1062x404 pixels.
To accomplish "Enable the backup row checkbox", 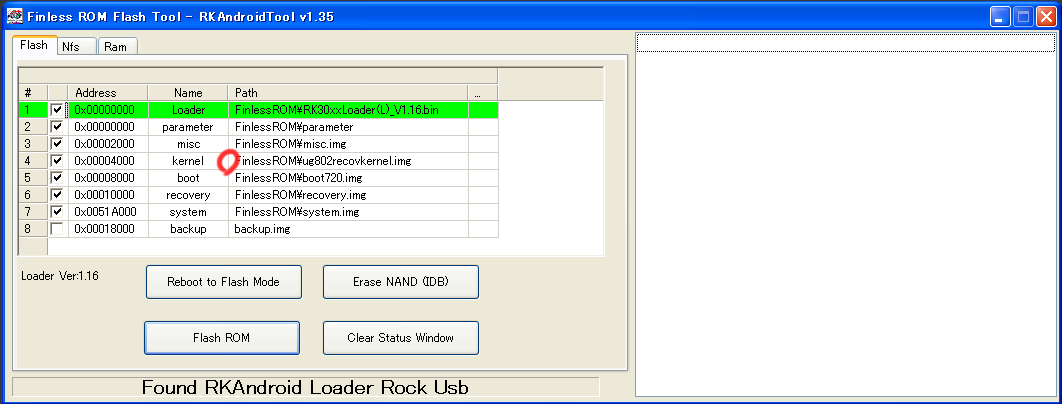I will click(x=57, y=229).
